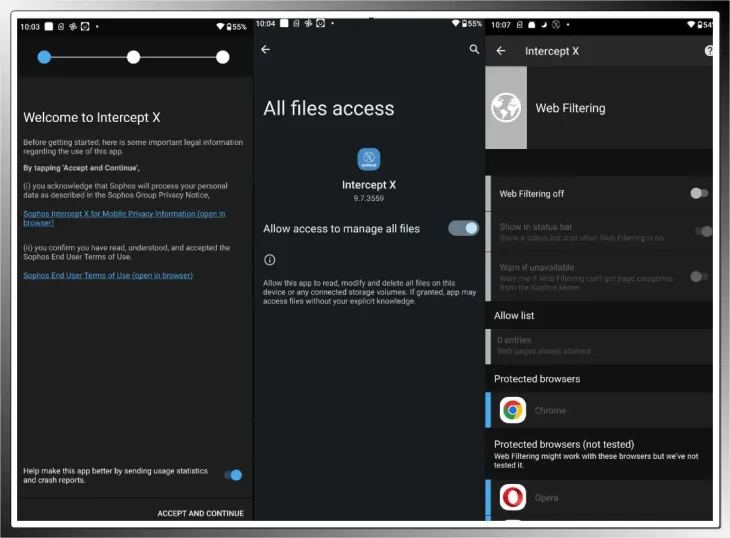This screenshot has width=730, height=538.
Task: Select the Chrome browser icon
Action: click(513, 410)
